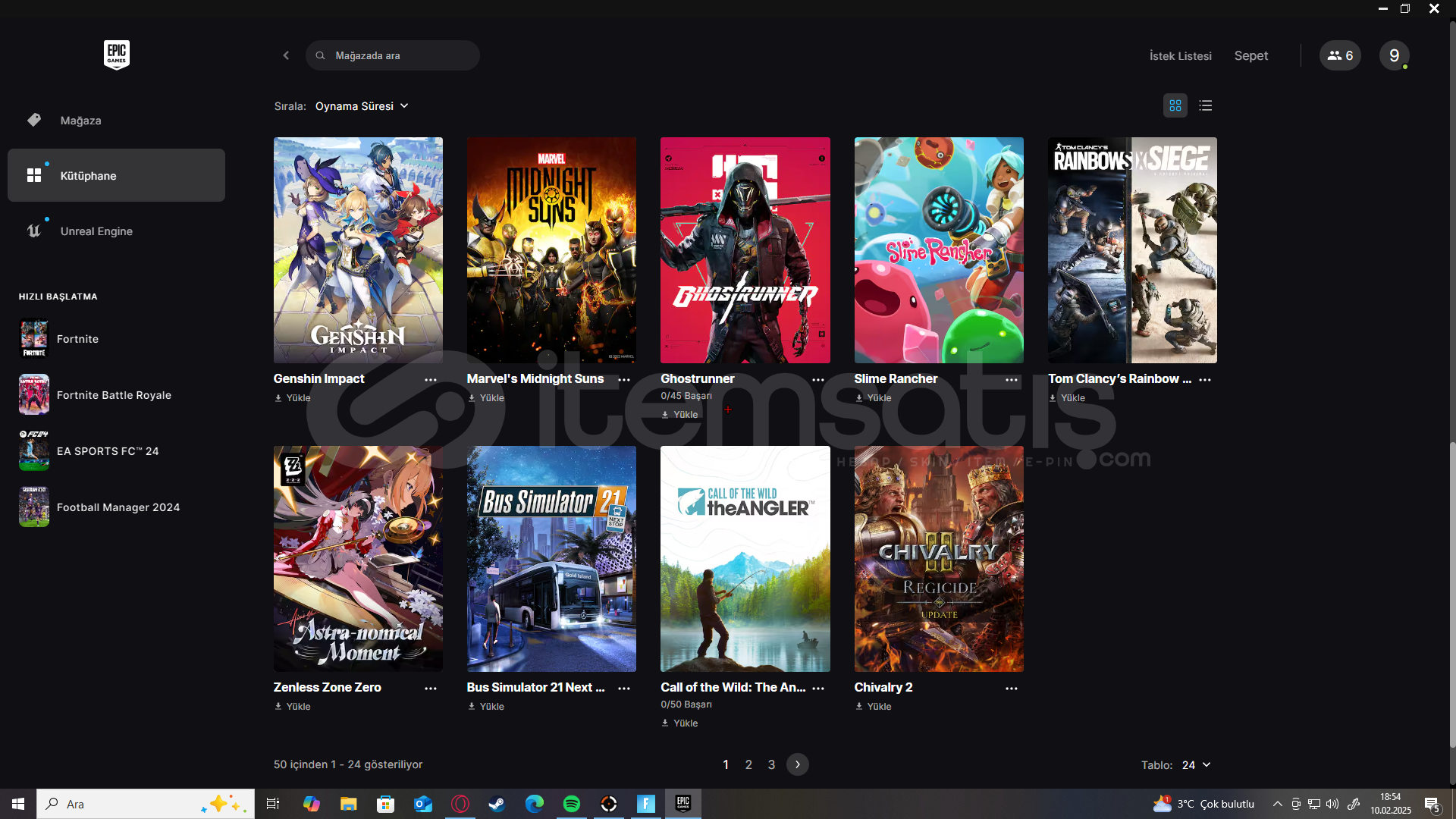Show hidden system tray icons

point(1277,804)
